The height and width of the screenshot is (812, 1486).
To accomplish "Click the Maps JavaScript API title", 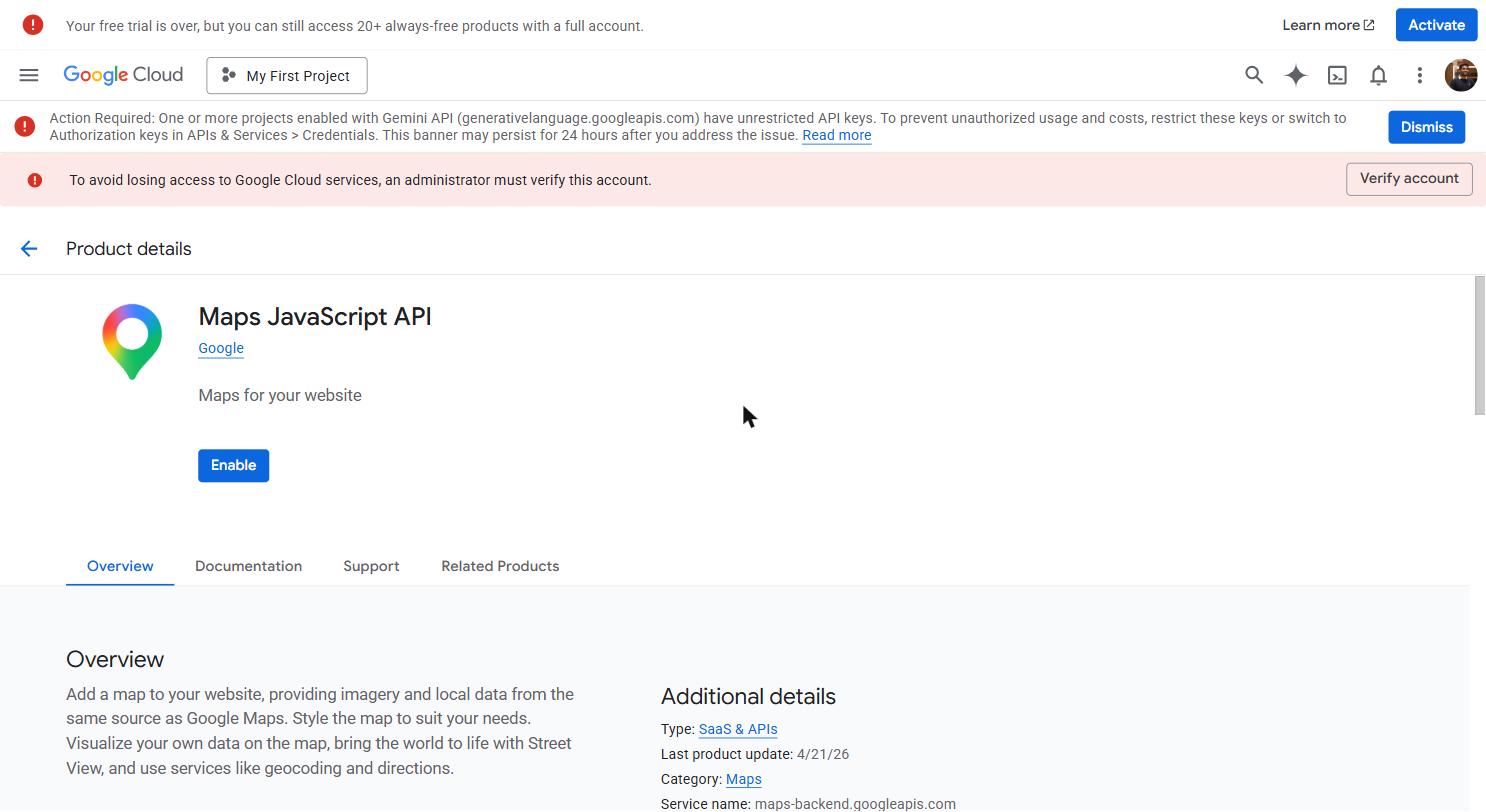I will 315,316.
